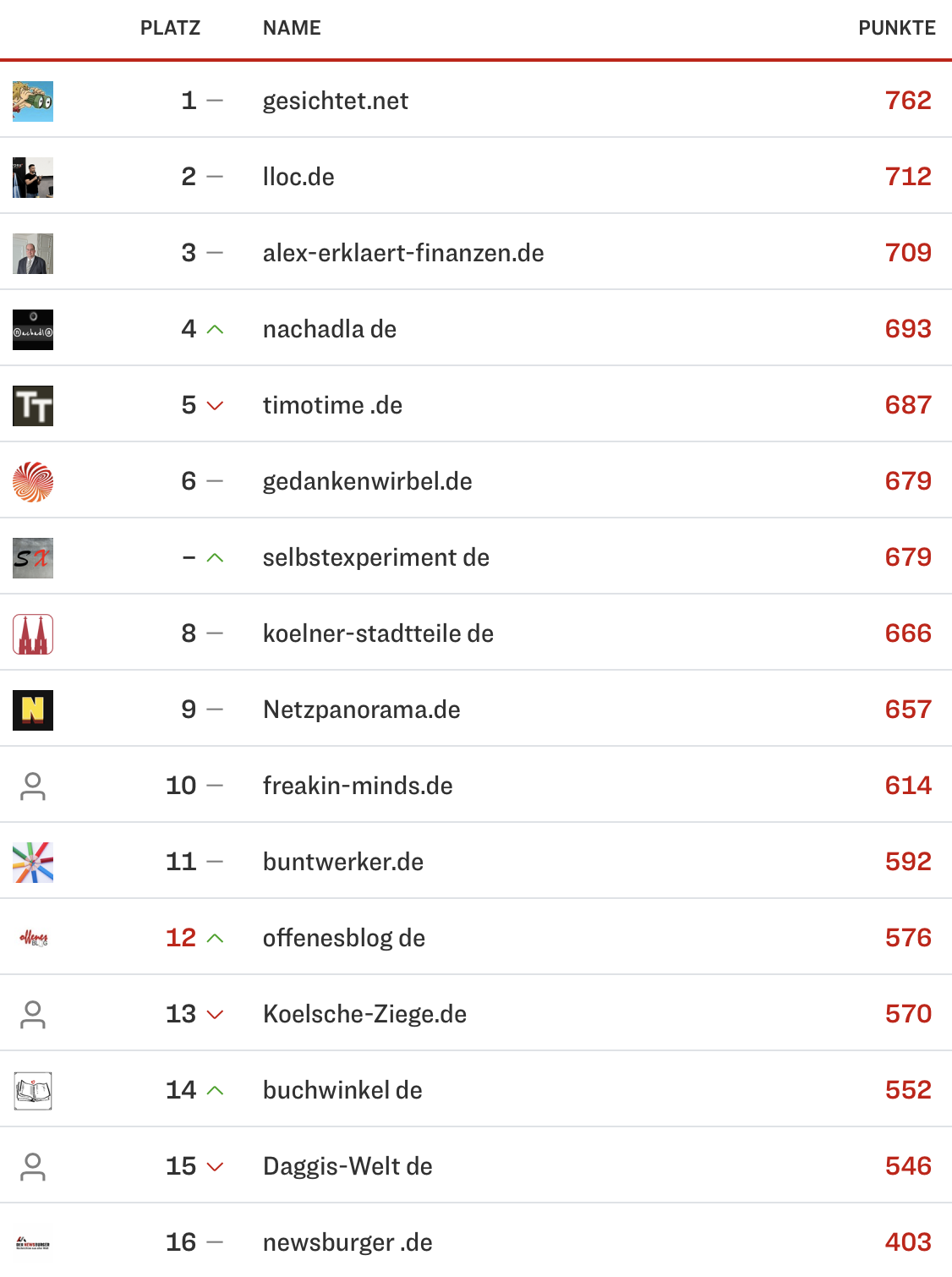Select the buchwinkel open book icon

click(33, 1091)
